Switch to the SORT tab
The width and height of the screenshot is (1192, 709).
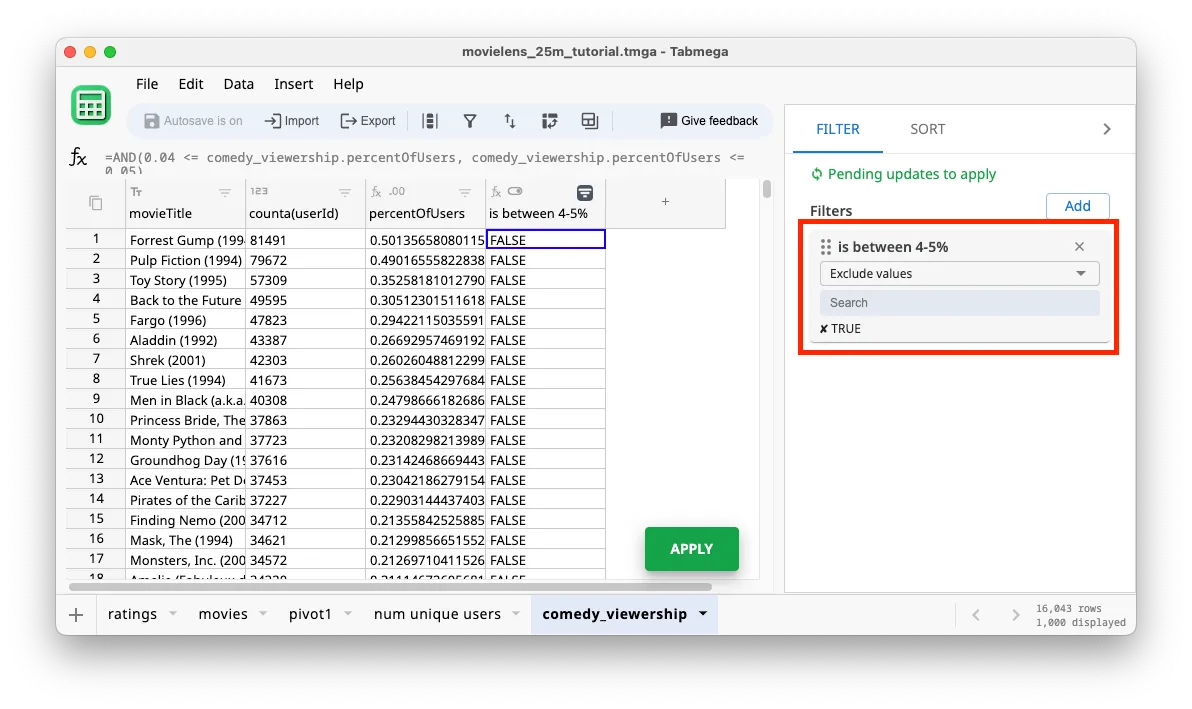pos(927,129)
